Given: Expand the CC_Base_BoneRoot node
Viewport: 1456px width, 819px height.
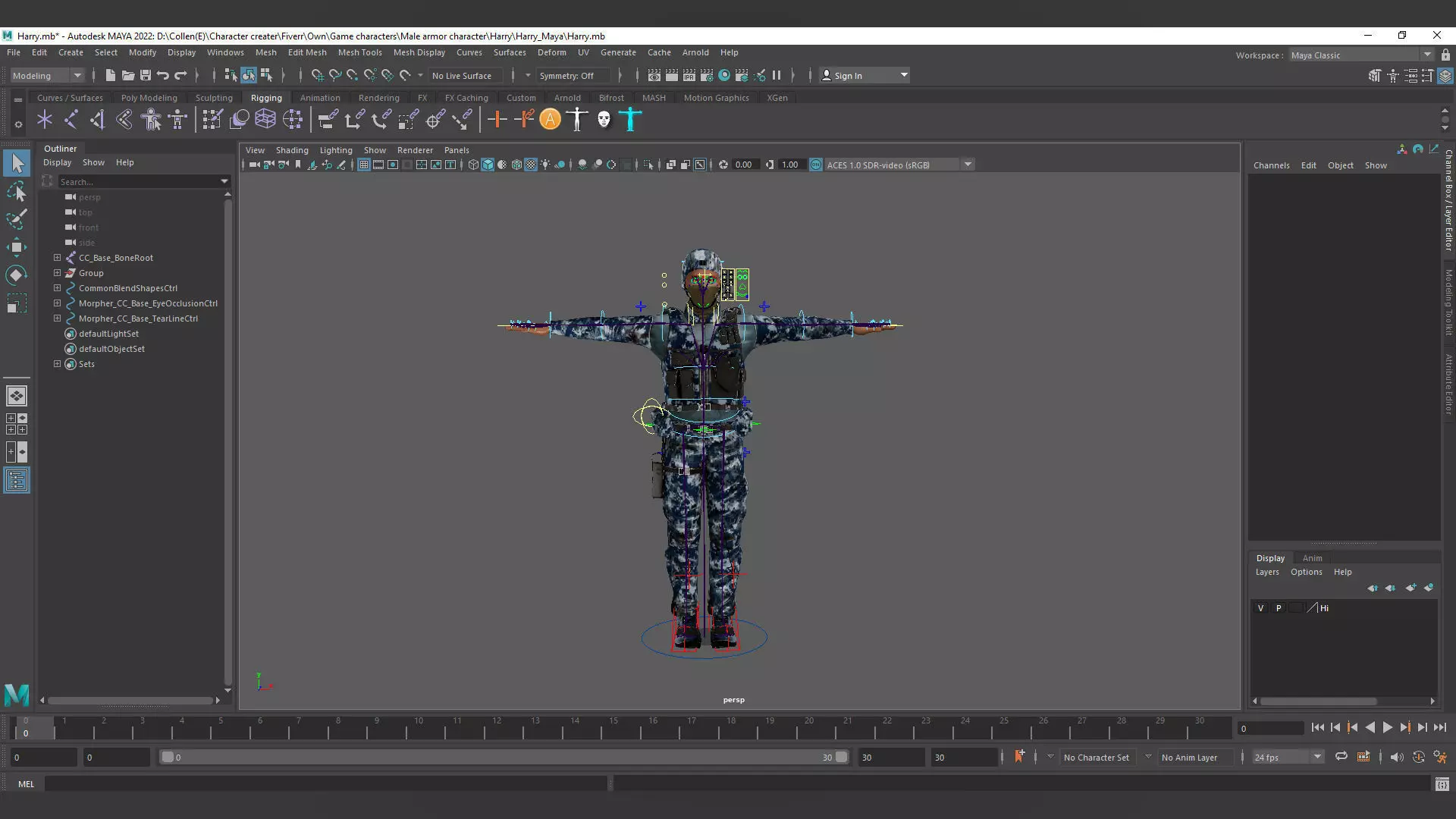Looking at the screenshot, I should 57,258.
